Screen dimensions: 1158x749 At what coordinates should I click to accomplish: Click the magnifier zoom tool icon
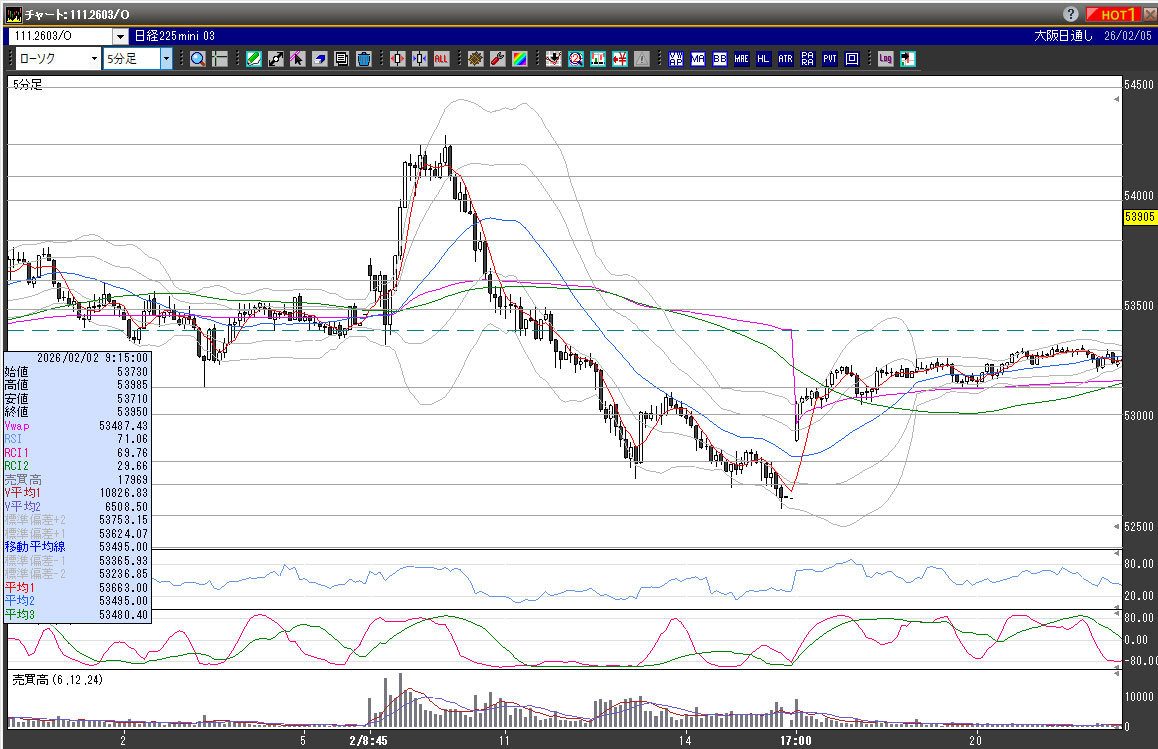tap(198, 59)
